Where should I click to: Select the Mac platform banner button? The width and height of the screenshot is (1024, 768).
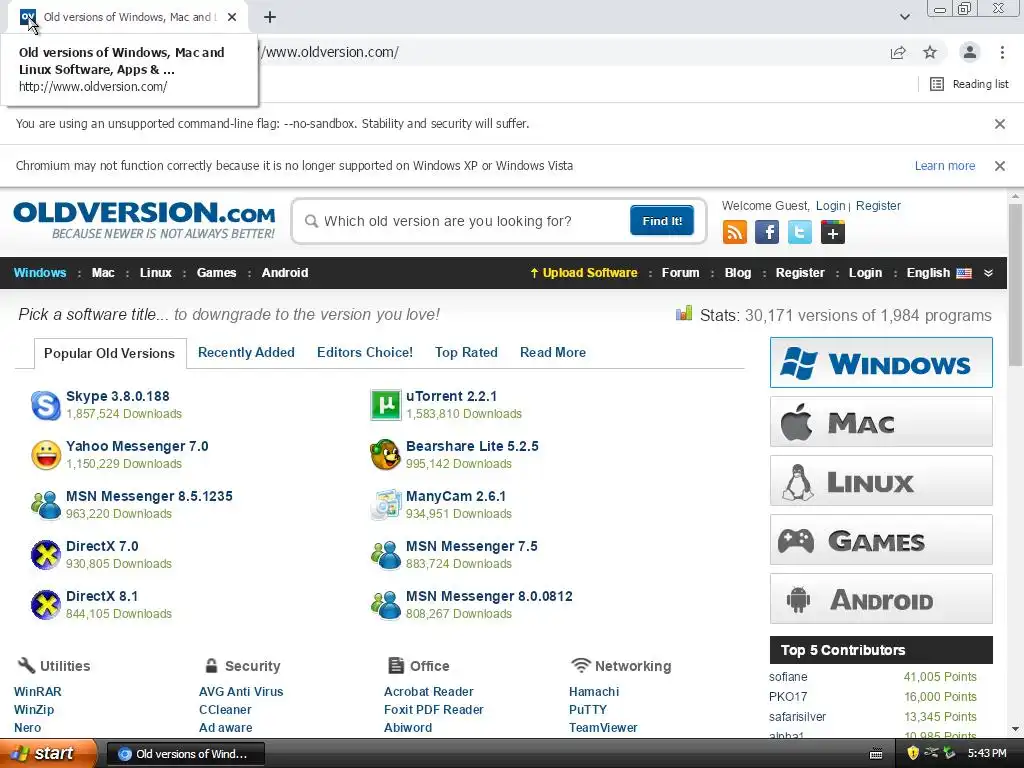881,422
